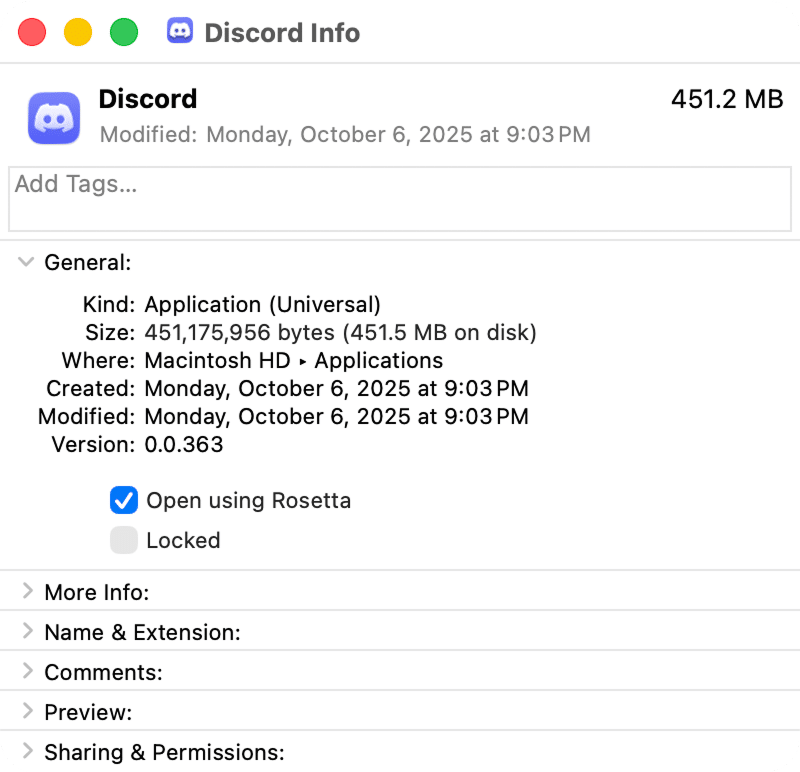Image resolution: width=800 pixels, height=772 pixels.
Task: Click the General disclosure chevron
Action: tap(25, 262)
